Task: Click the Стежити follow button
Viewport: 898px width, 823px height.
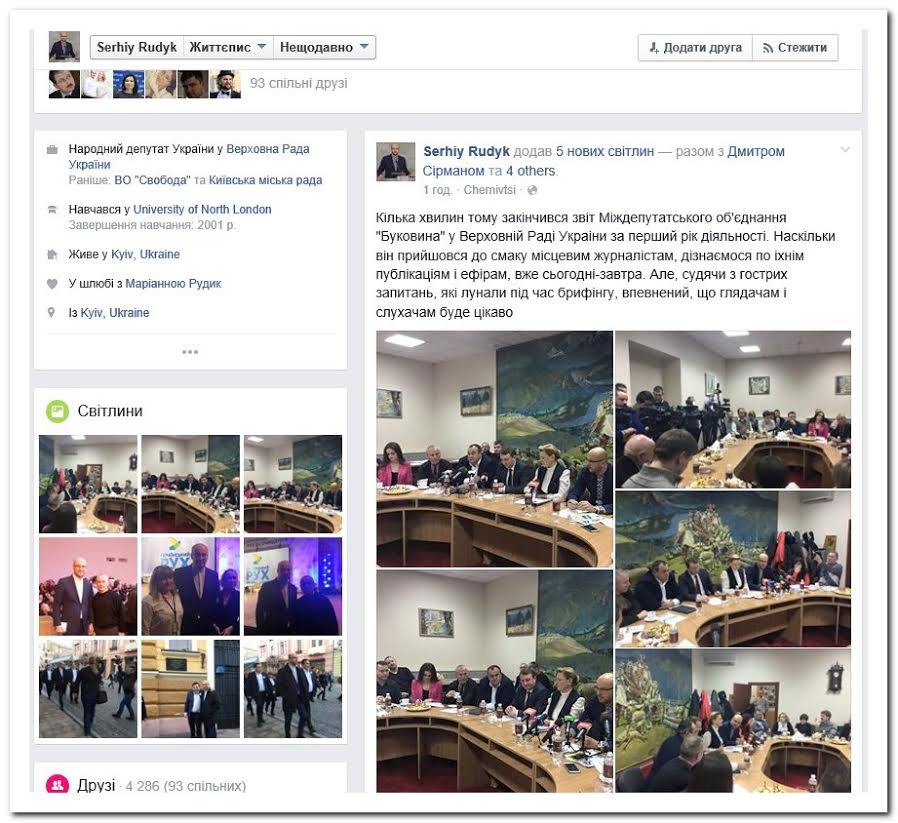Action: 795,48
